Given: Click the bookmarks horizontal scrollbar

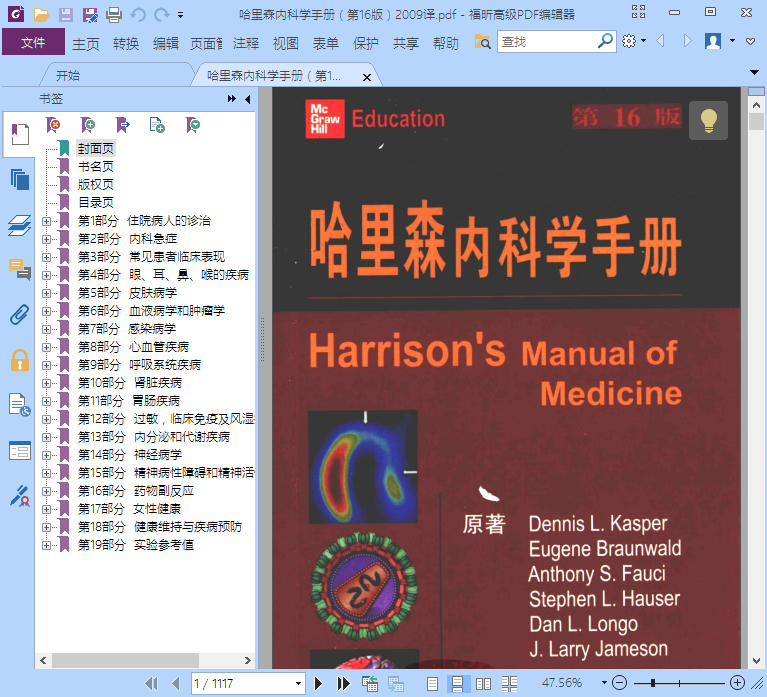Looking at the screenshot, I should pyautogui.click(x=126, y=660).
